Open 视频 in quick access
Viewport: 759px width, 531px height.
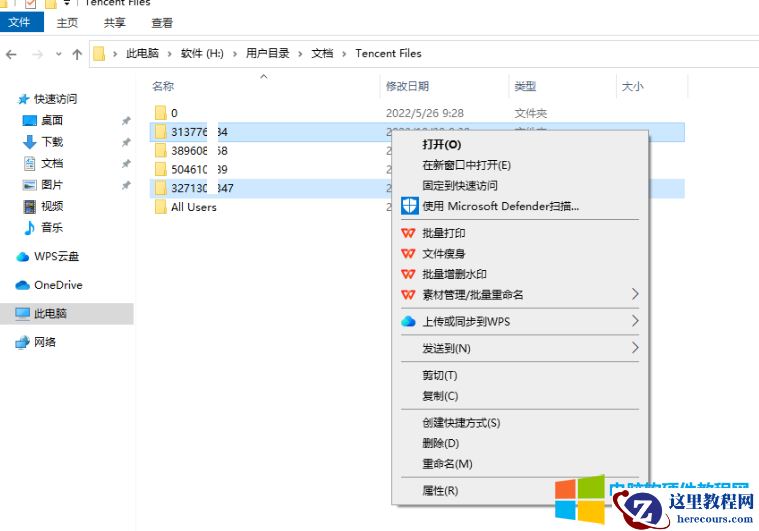click(x=52, y=206)
